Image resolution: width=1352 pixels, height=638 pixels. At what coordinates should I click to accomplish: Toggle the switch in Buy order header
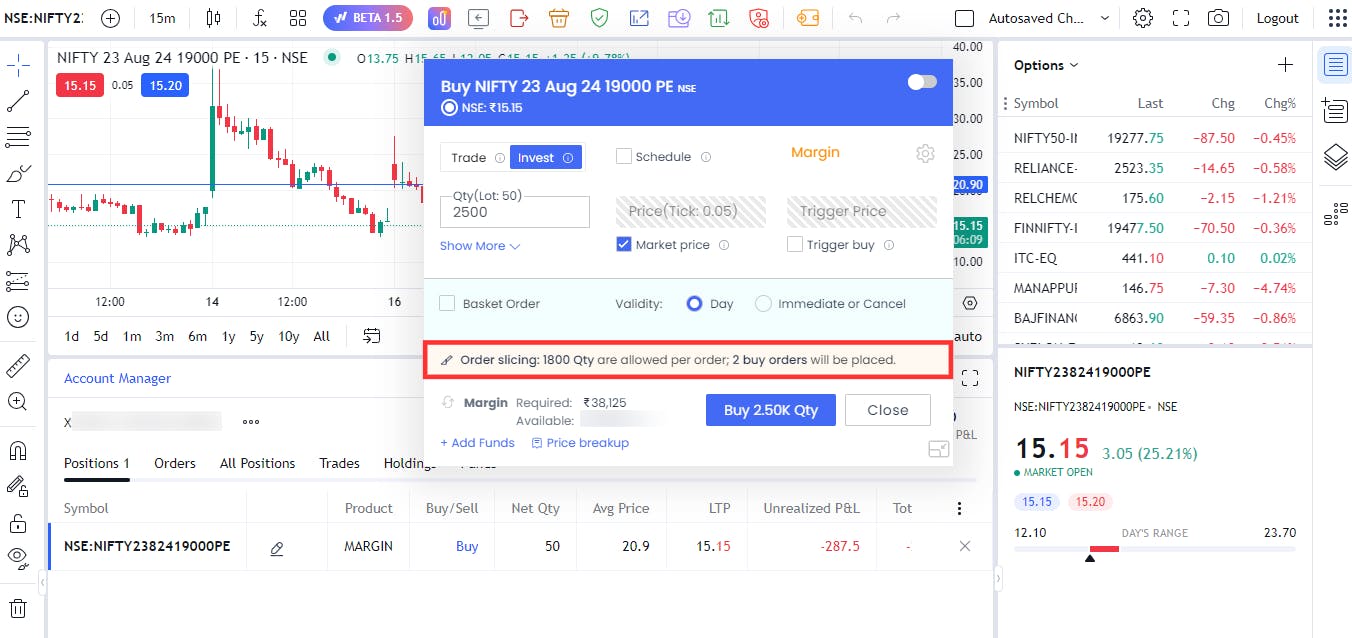(x=922, y=82)
